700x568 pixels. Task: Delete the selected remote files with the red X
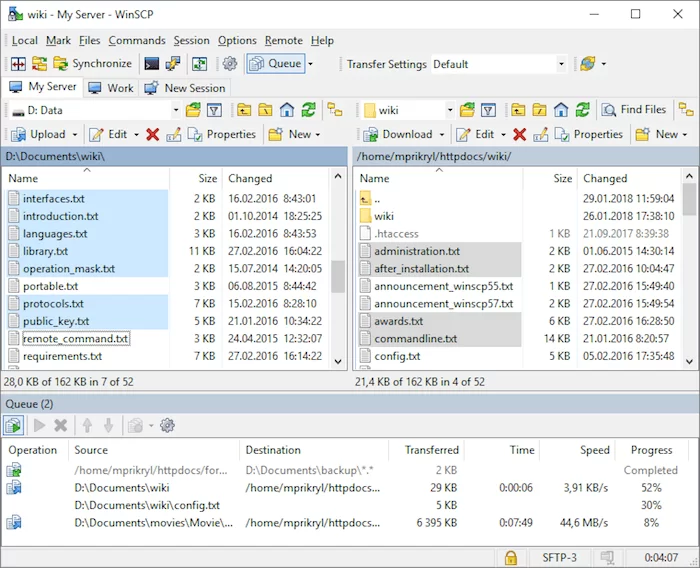pyautogui.click(x=520, y=134)
